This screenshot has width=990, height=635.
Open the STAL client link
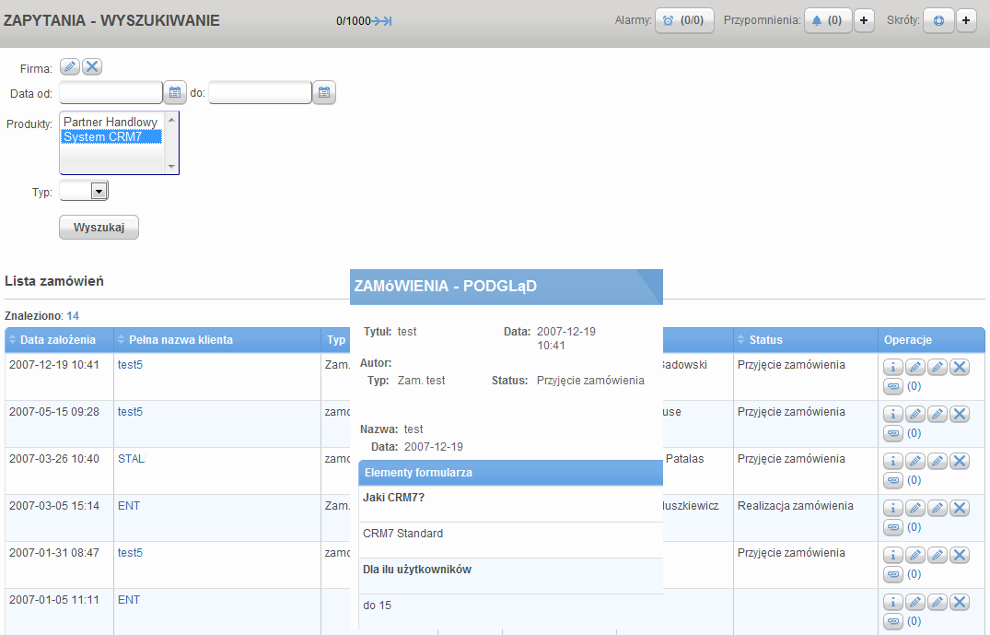coord(131,459)
